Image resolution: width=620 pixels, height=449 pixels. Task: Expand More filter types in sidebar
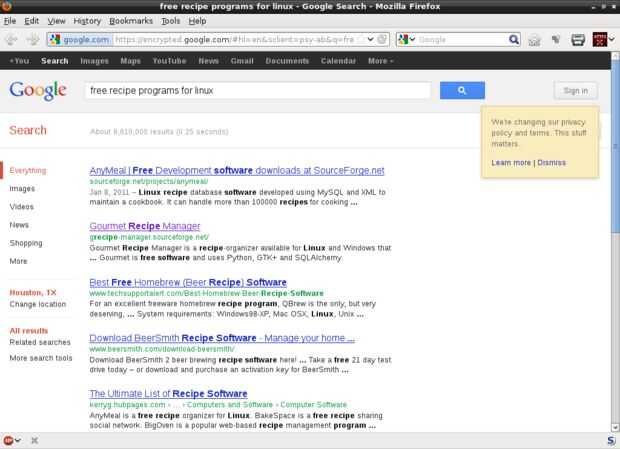click(18, 261)
